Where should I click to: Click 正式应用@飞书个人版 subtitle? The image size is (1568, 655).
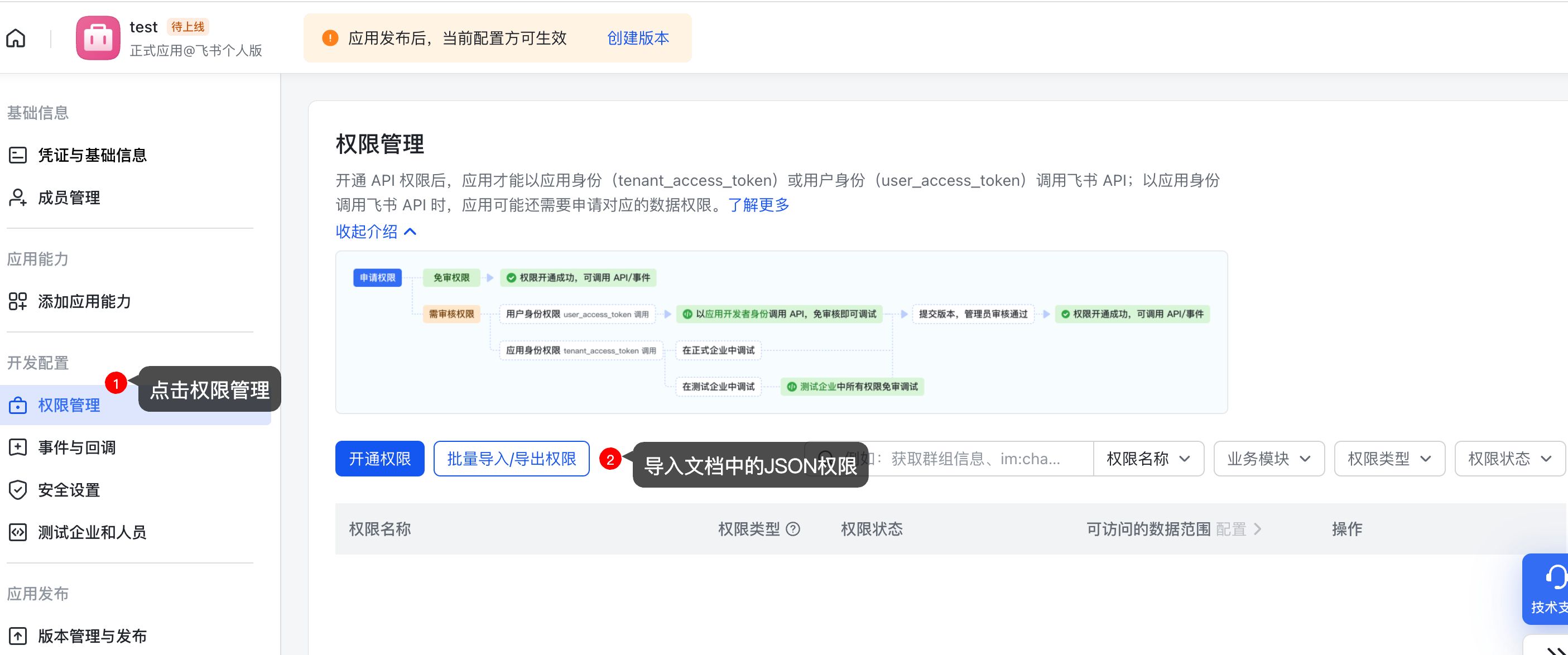click(195, 51)
